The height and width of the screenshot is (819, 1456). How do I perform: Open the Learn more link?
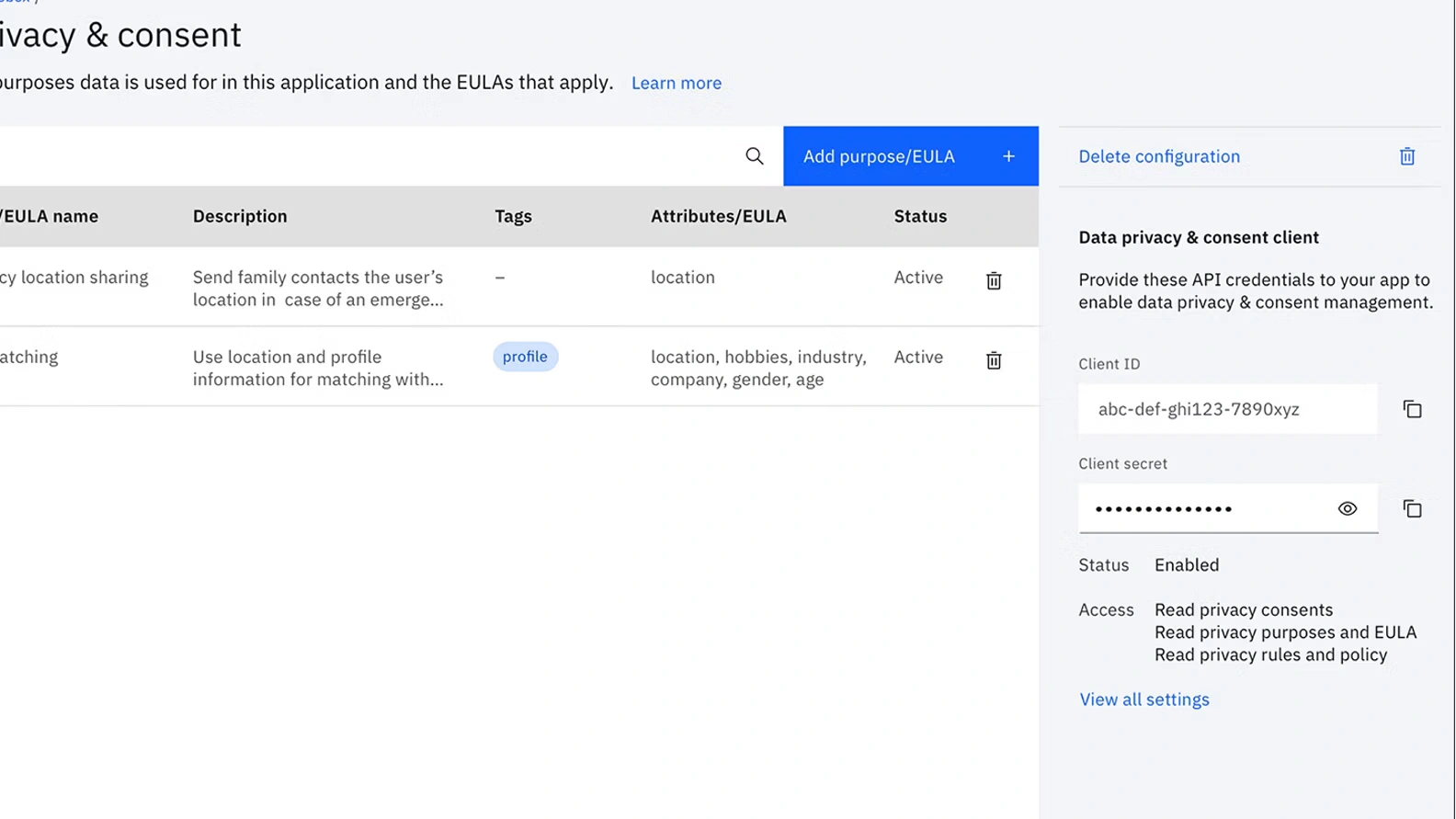676,84
